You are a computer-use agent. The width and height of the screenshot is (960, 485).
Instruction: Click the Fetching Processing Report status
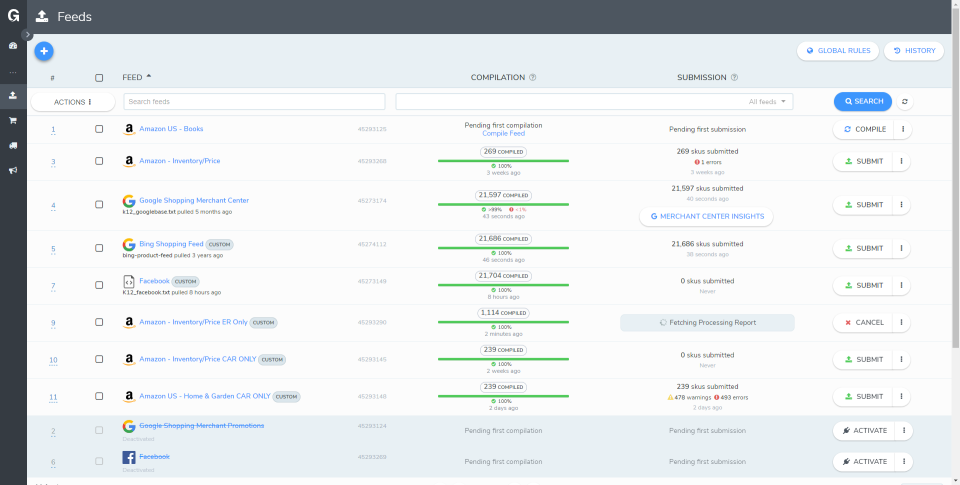[707, 323]
